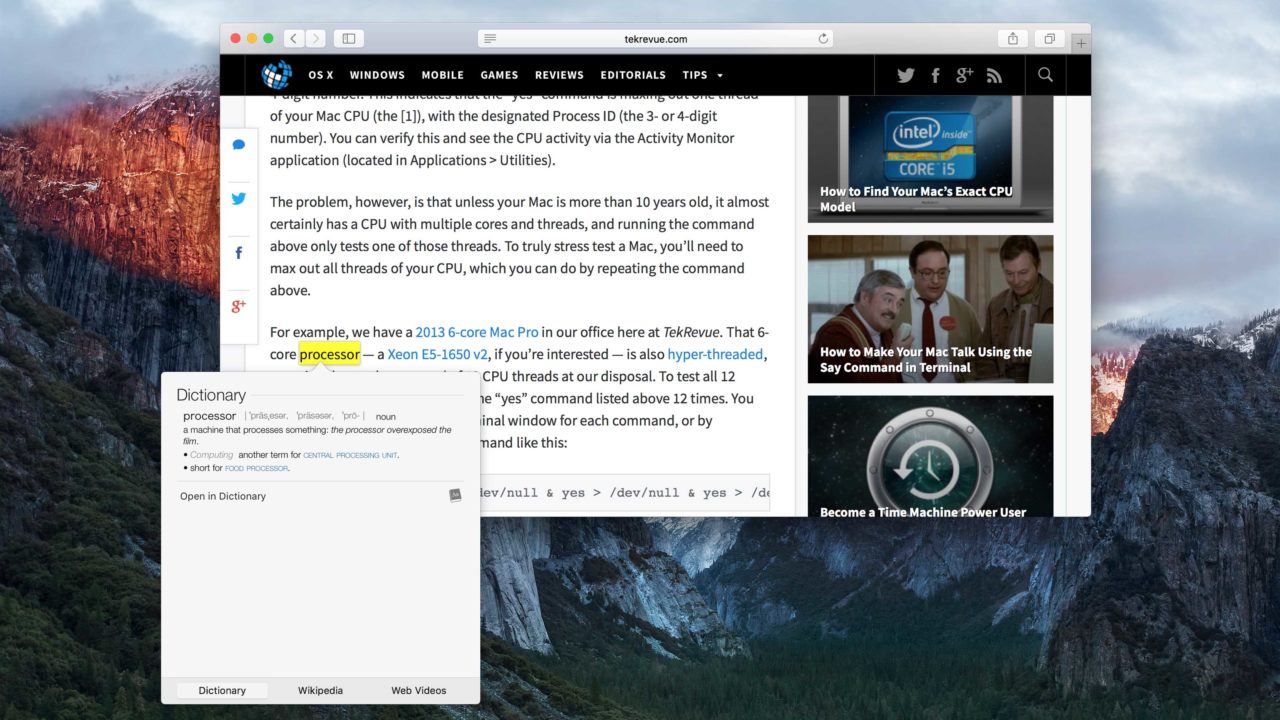Click Open in Dictionary
This screenshot has height=720, width=1280.
223,496
